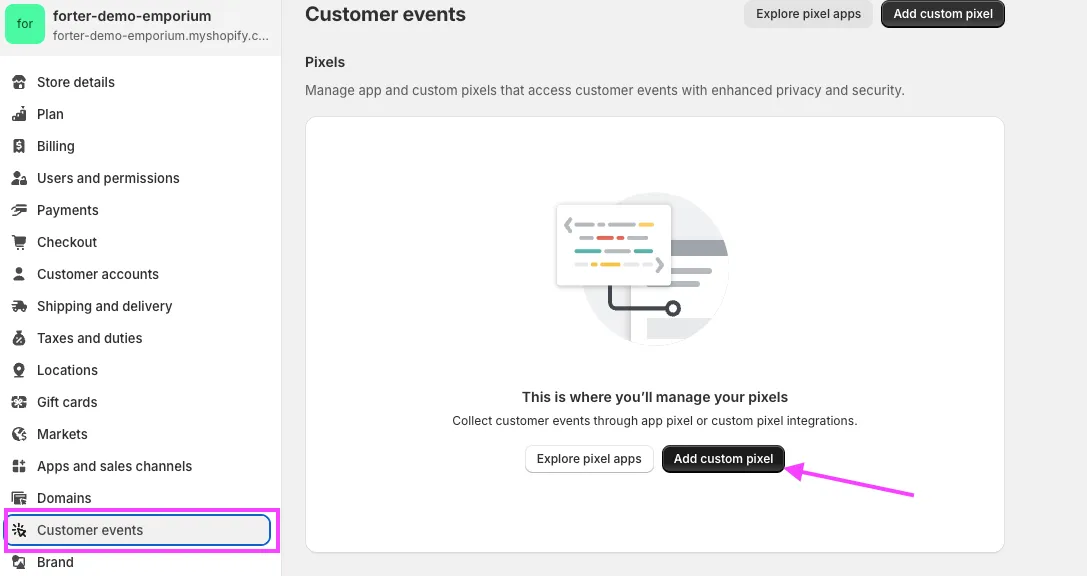The image size is (1087, 576).
Task: Click Explore pixel apps in the header
Action: point(808,14)
